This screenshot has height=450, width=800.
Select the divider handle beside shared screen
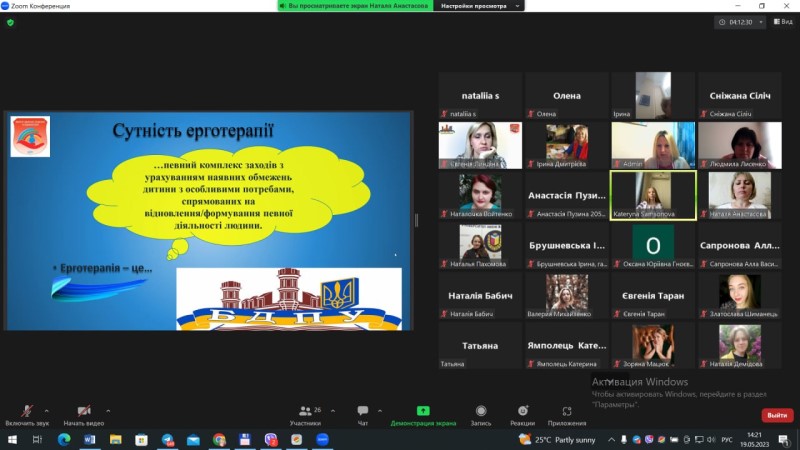(x=416, y=220)
